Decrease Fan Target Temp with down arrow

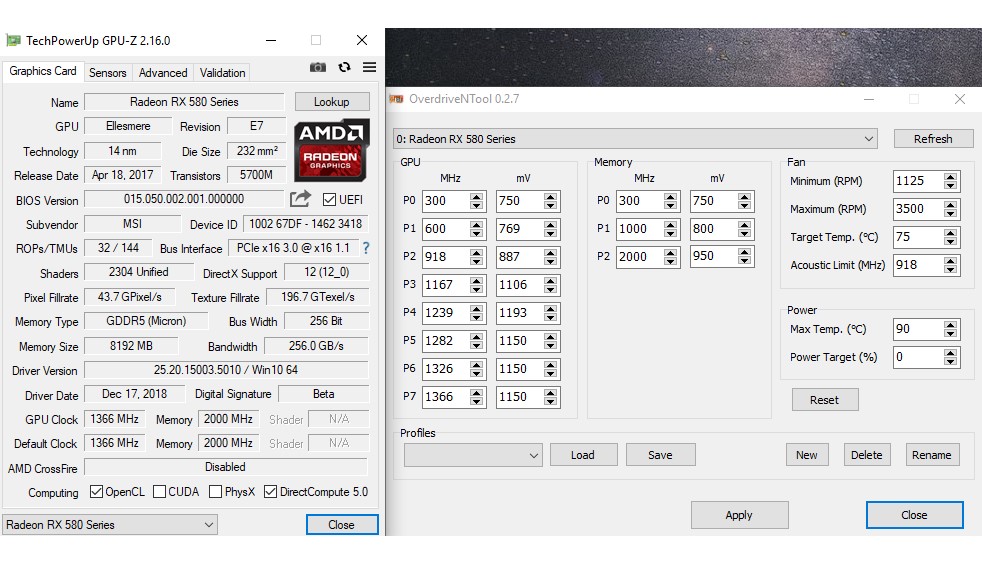[x=951, y=242]
